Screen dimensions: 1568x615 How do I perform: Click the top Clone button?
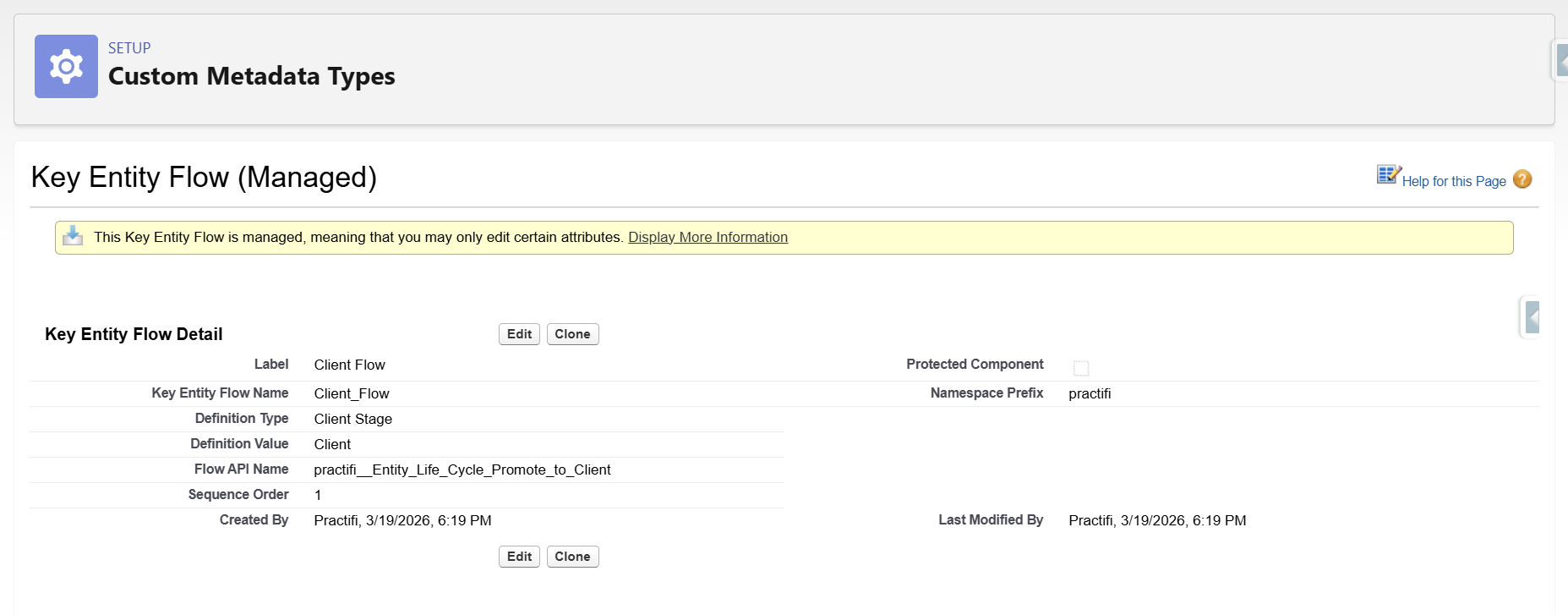click(x=572, y=334)
